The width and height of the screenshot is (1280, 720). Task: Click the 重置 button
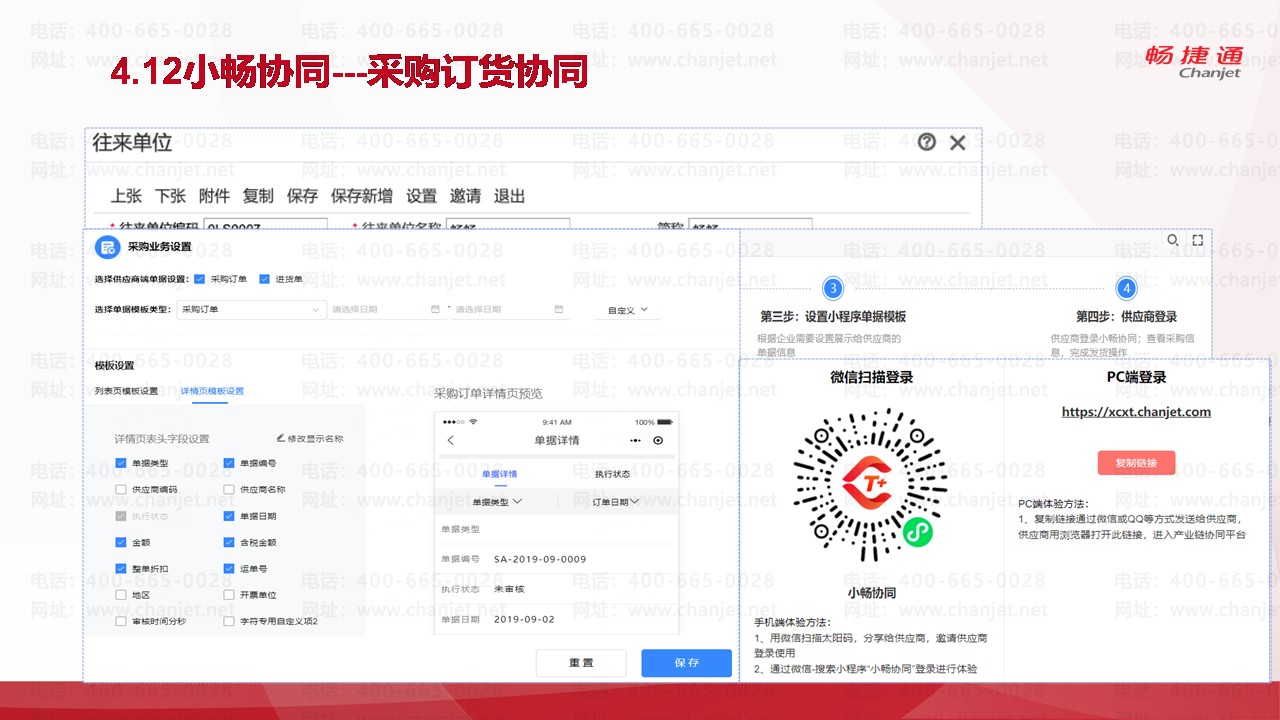coord(581,663)
